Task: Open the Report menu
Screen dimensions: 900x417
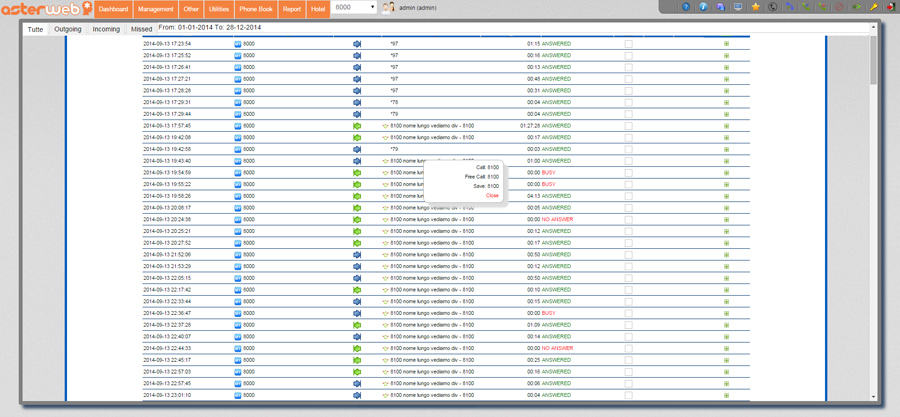Action: point(292,9)
